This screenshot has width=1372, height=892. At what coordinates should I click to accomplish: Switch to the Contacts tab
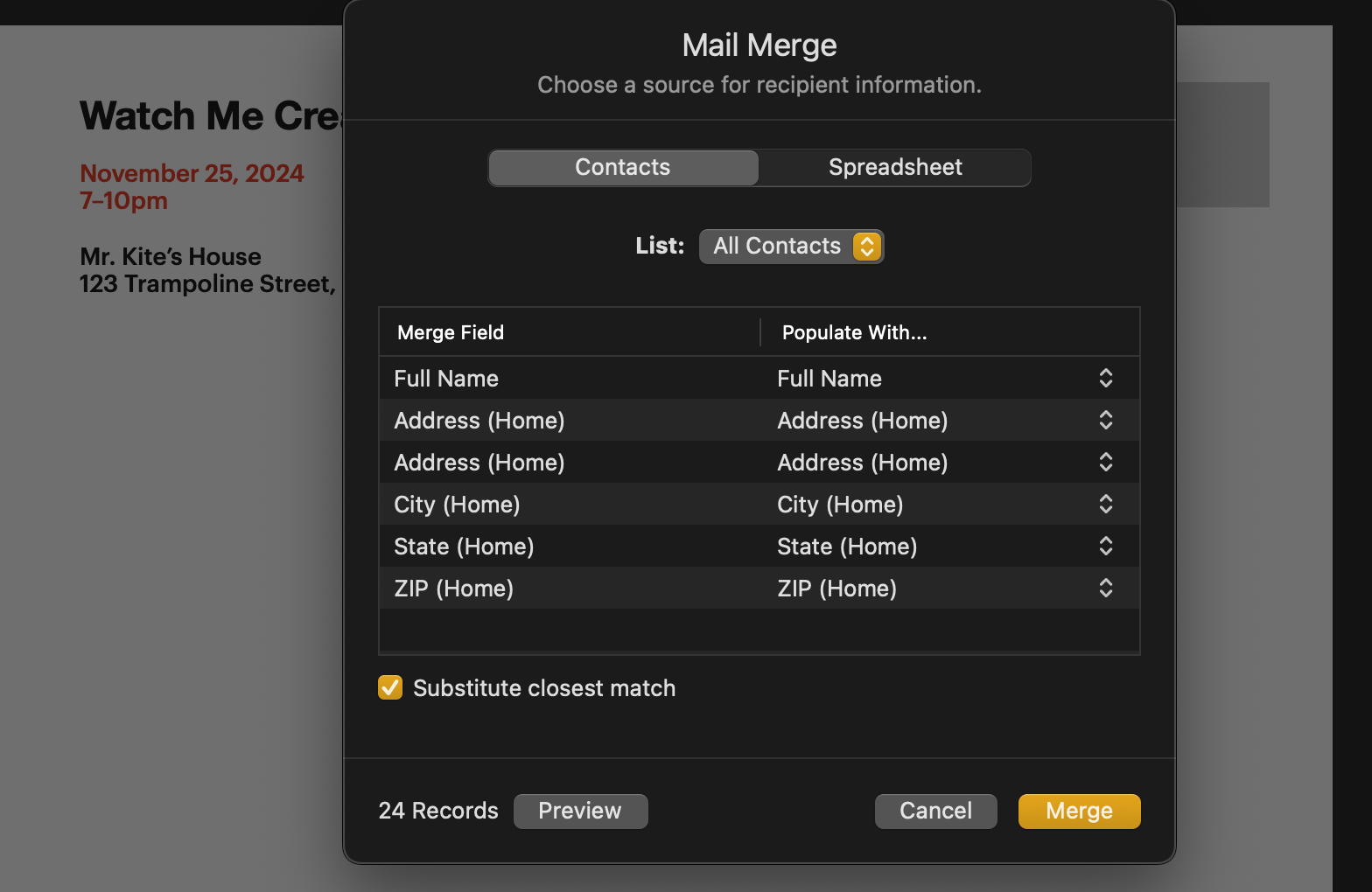(623, 167)
